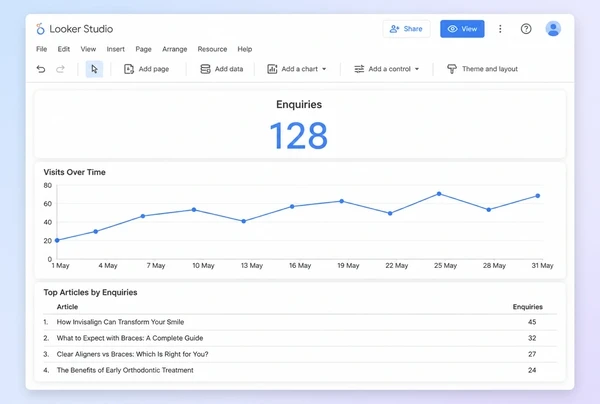Click the Enquiries column header in table
Screen dimensions: 600x404
pos(528,307)
